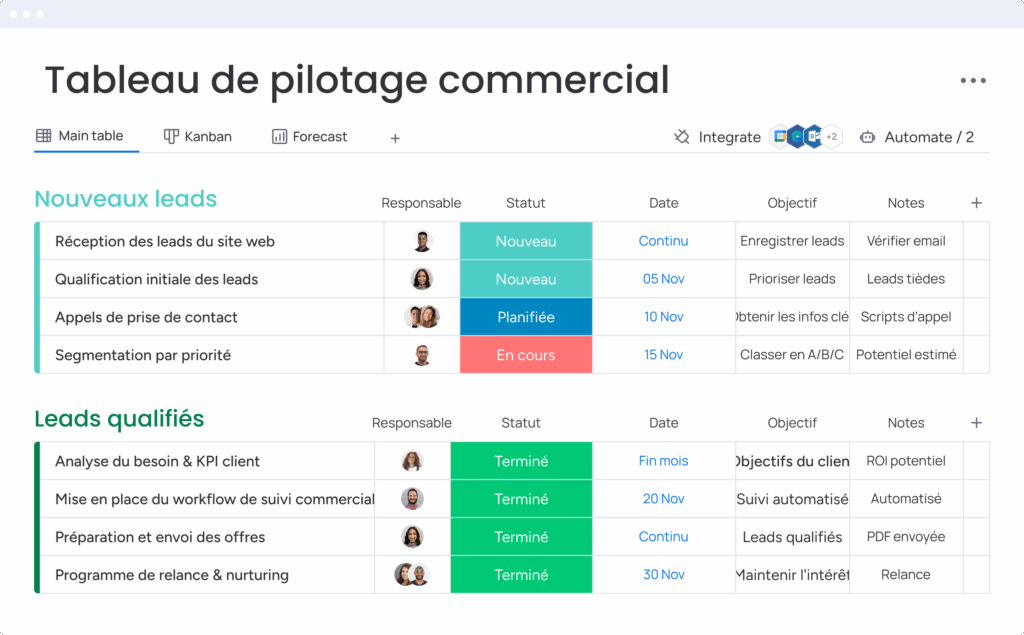The width and height of the screenshot is (1024, 635).
Task: Switch to Forecast tab
Action: click(x=310, y=137)
